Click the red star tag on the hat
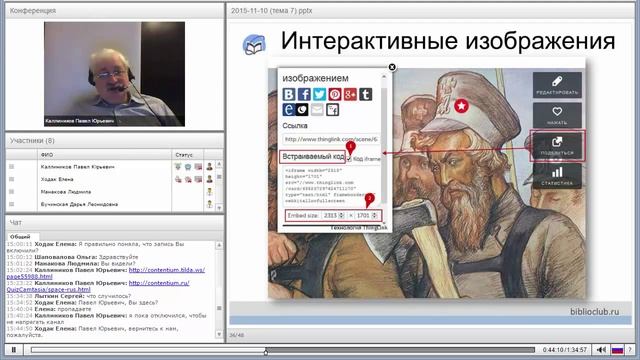640x360 pixels. [x=461, y=106]
